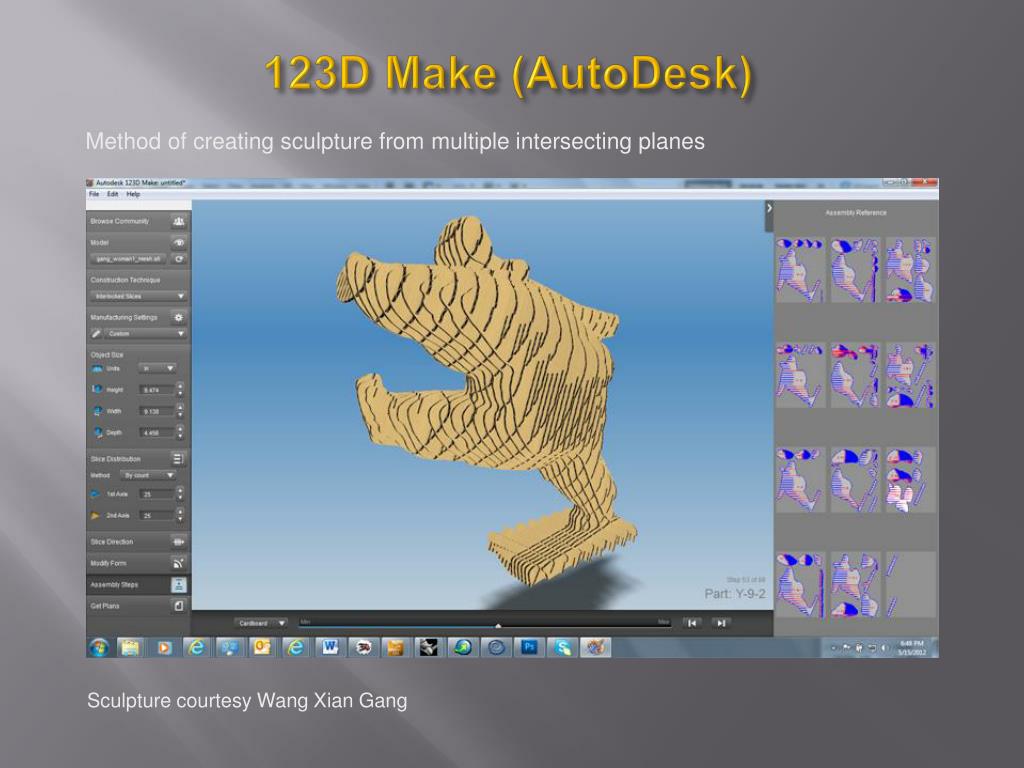Expand the Construction Technique Interlocked Slices dropdown
Viewport: 1024px width, 768px height.
point(138,296)
